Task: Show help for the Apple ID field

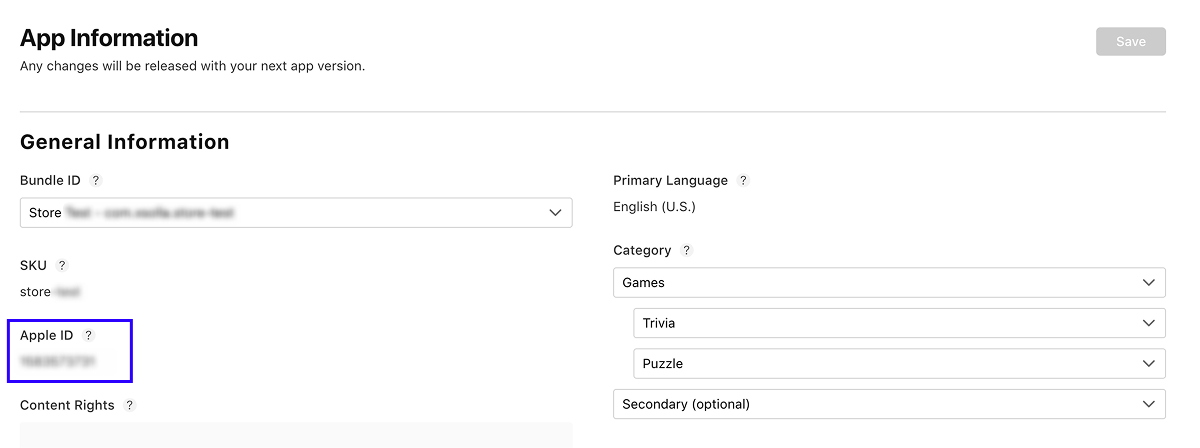Action: point(88,336)
